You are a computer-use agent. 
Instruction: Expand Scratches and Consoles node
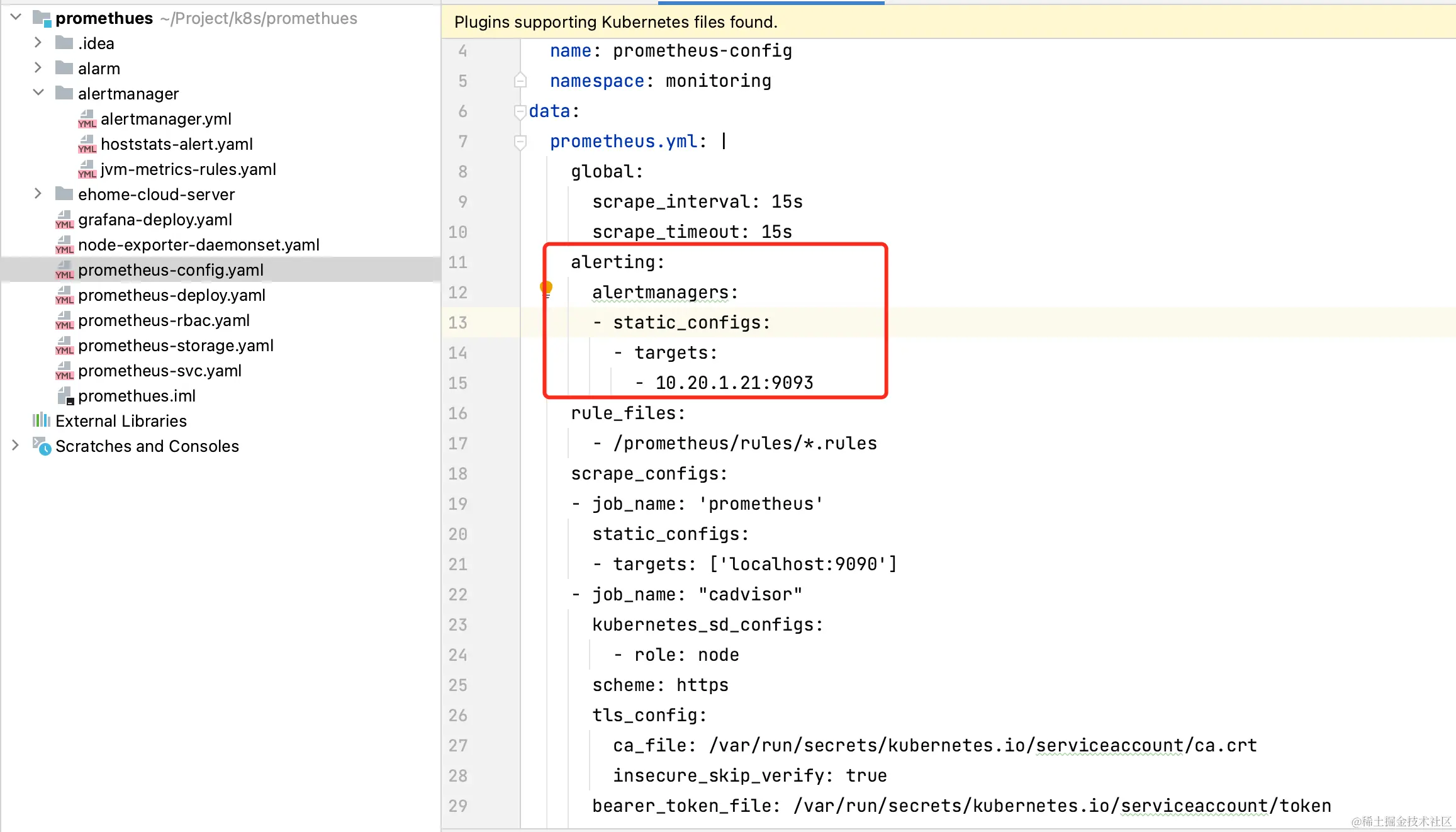(x=16, y=446)
